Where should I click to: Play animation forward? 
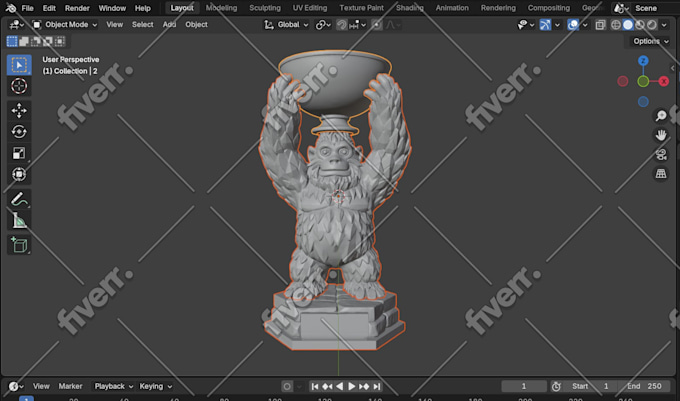pyautogui.click(x=352, y=386)
